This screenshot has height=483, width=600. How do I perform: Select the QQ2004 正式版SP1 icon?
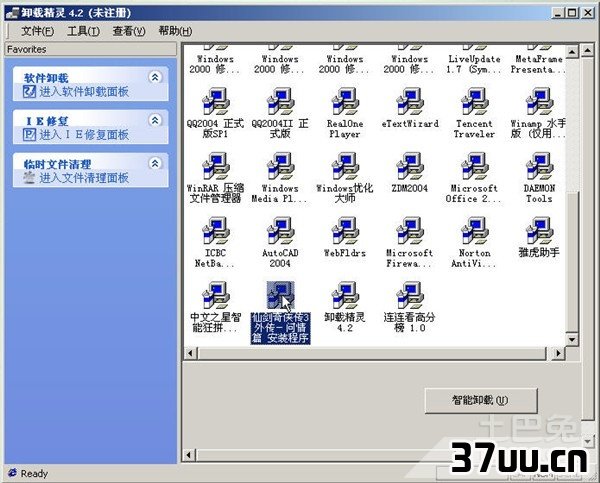216,102
